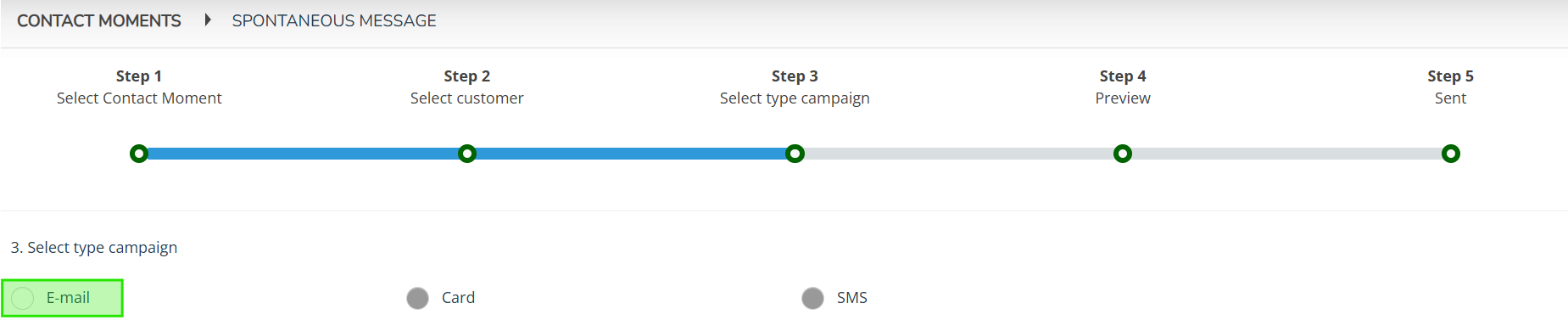The image size is (1568, 331).
Task: Click the E-mail option label text
Action: pos(68,298)
